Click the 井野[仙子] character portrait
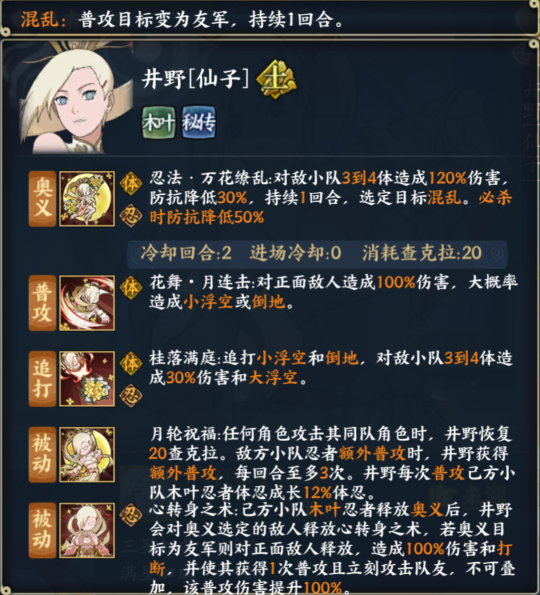This screenshot has width=540, height=595. [76, 101]
